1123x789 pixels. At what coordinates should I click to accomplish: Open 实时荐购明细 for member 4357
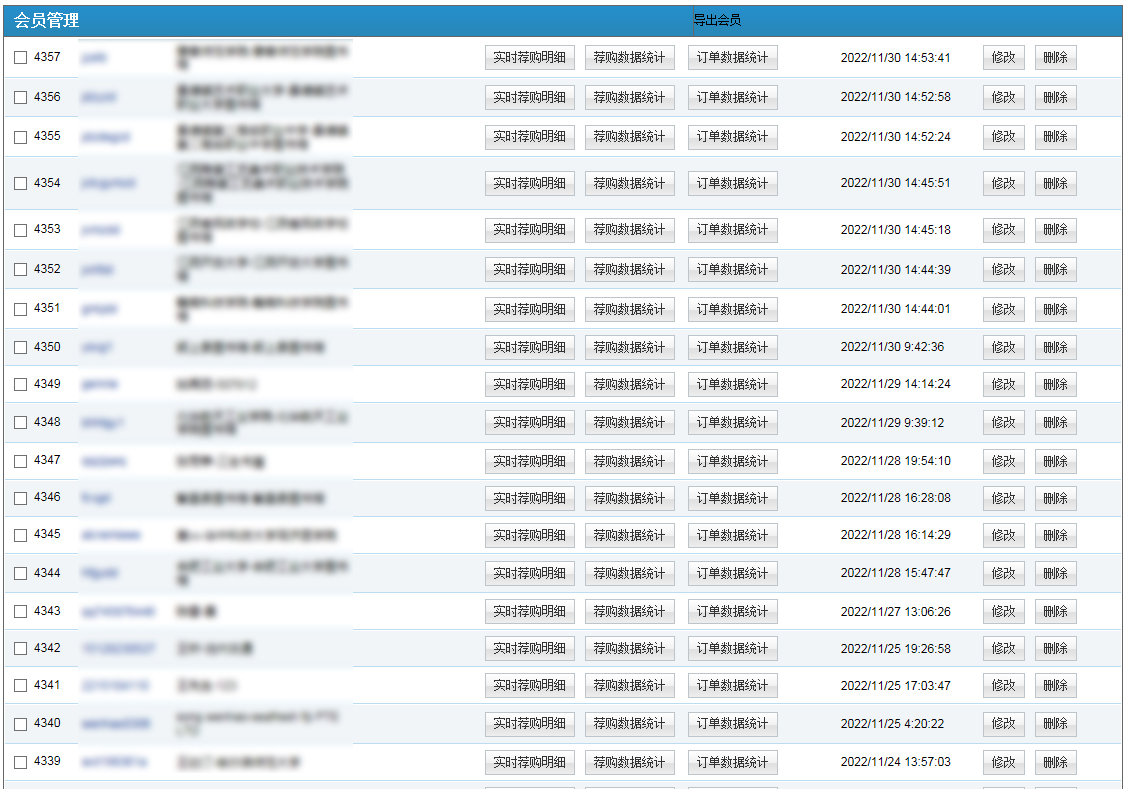pos(529,58)
